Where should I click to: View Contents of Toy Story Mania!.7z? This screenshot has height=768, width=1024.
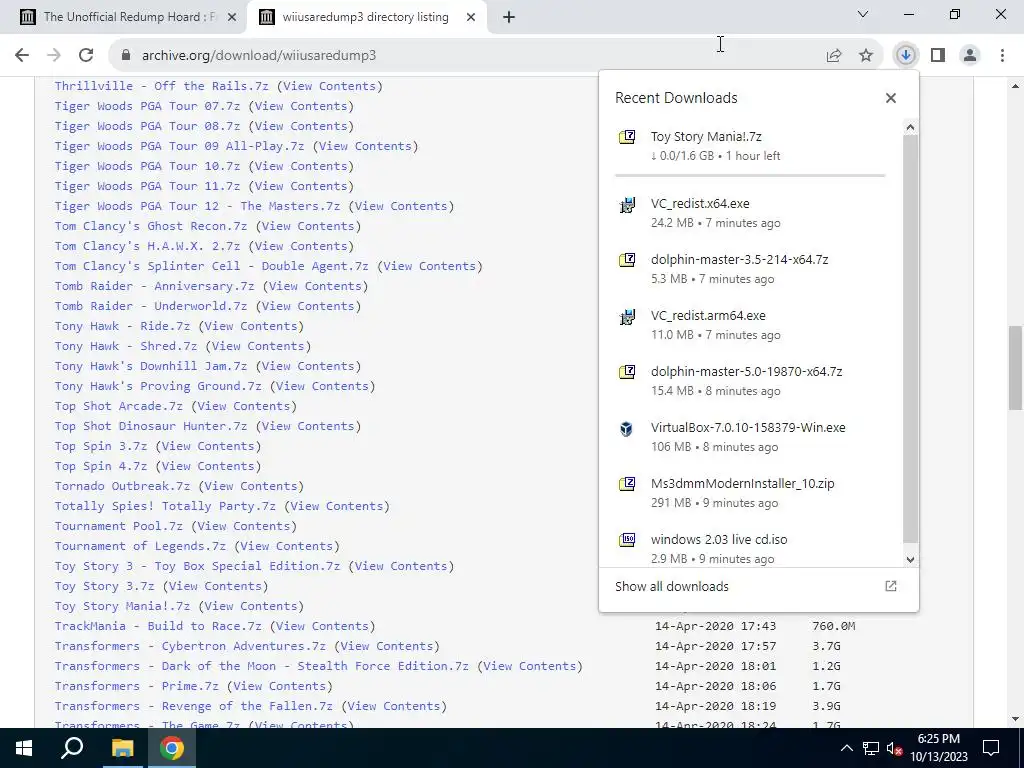pos(250,607)
